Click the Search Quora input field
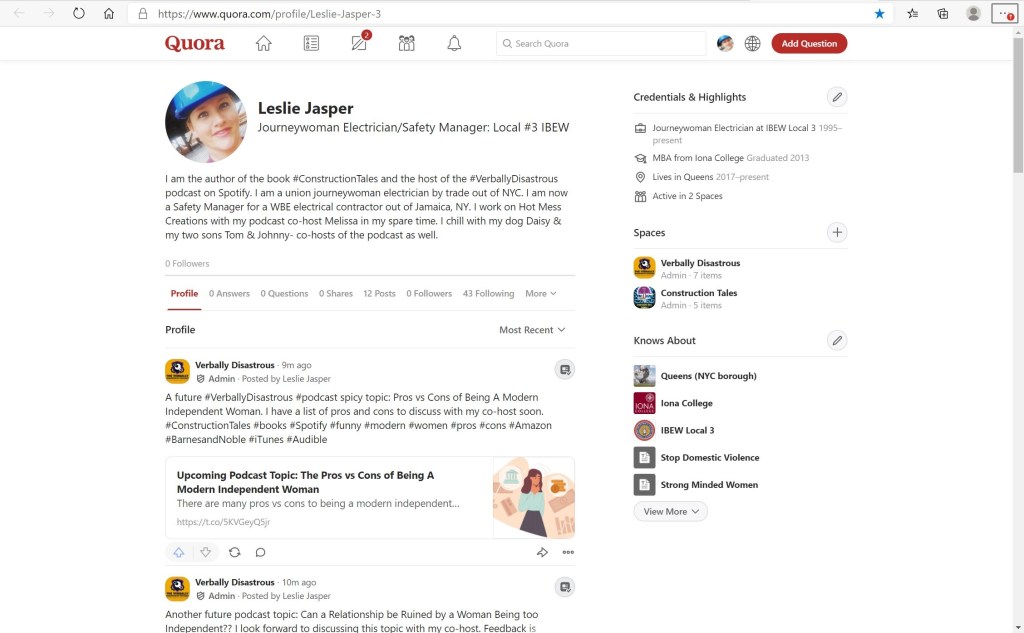1024x633 pixels. [607, 44]
